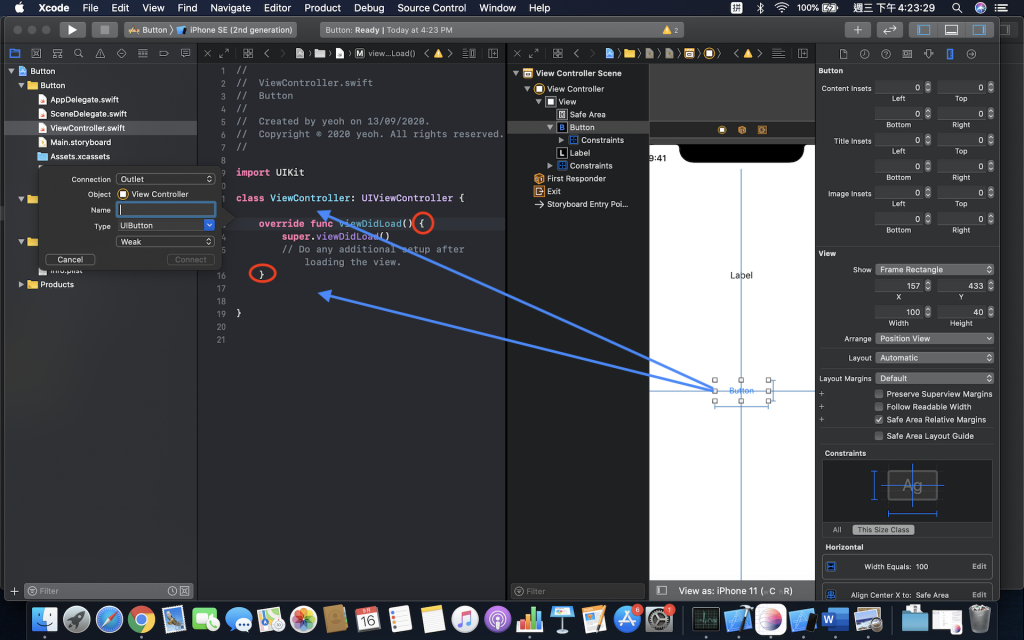The height and width of the screenshot is (640, 1024).
Task: Select Main.storyboard in the navigator
Action: (x=80, y=142)
